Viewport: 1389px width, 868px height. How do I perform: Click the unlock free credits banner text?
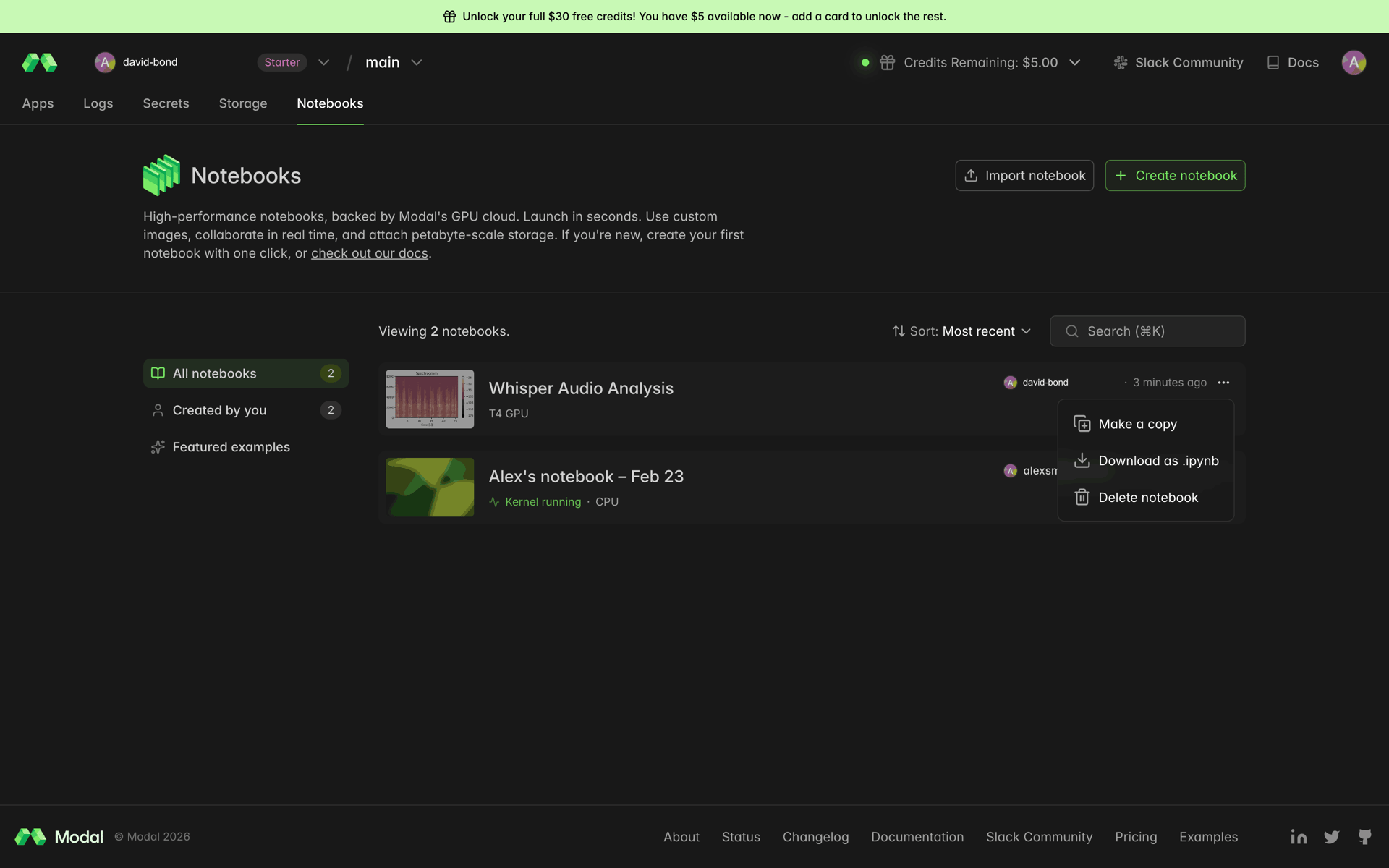click(x=704, y=16)
